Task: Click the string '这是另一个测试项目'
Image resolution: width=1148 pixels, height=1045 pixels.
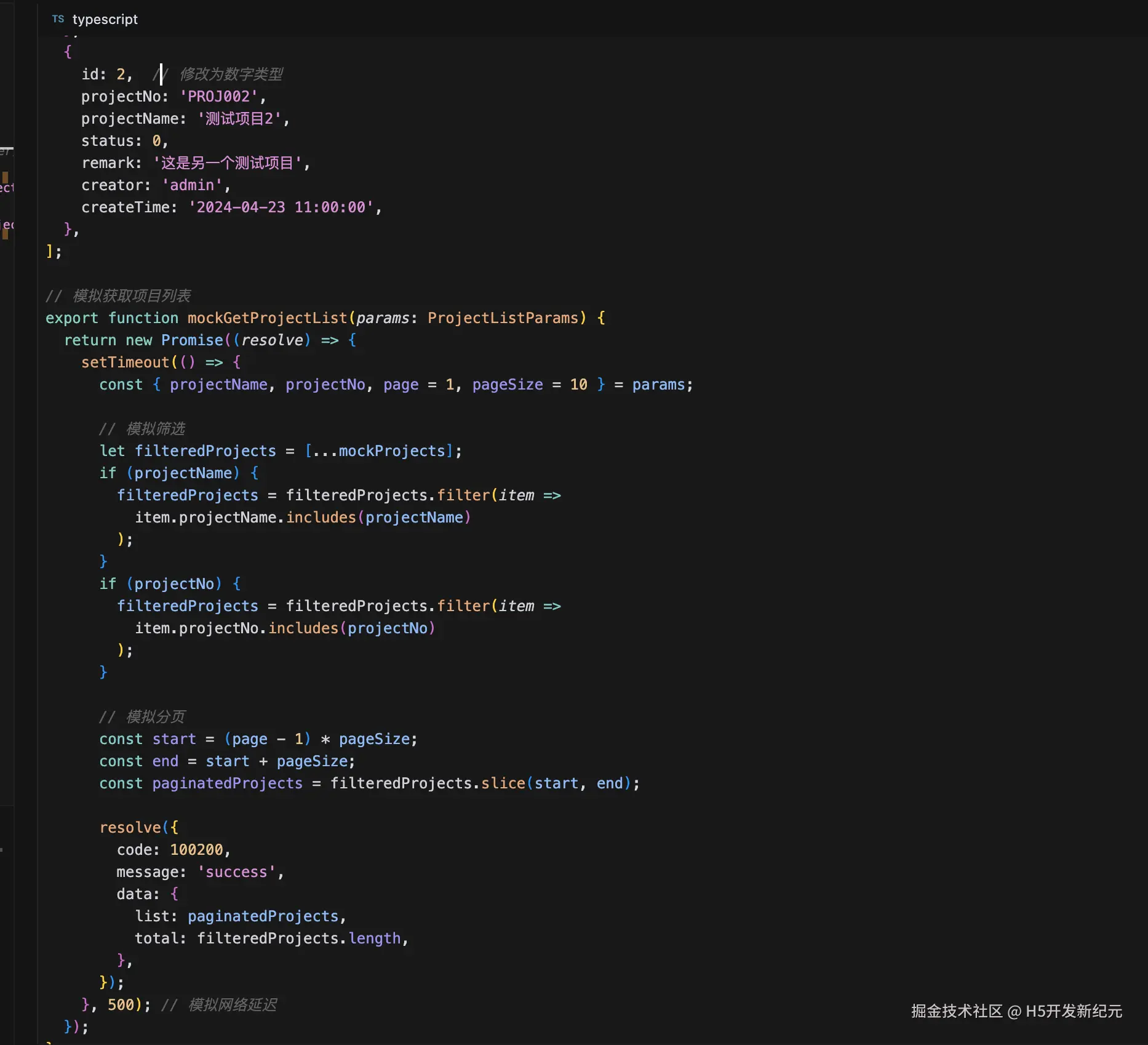Action: coord(228,163)
